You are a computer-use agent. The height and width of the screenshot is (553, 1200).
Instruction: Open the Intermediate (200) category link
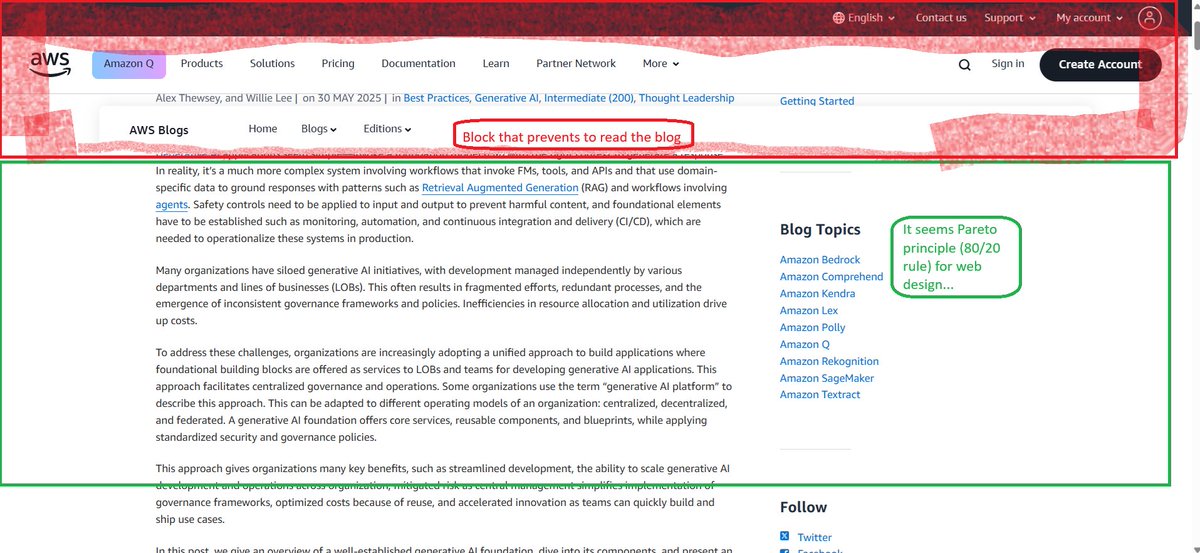click(587, 98)
